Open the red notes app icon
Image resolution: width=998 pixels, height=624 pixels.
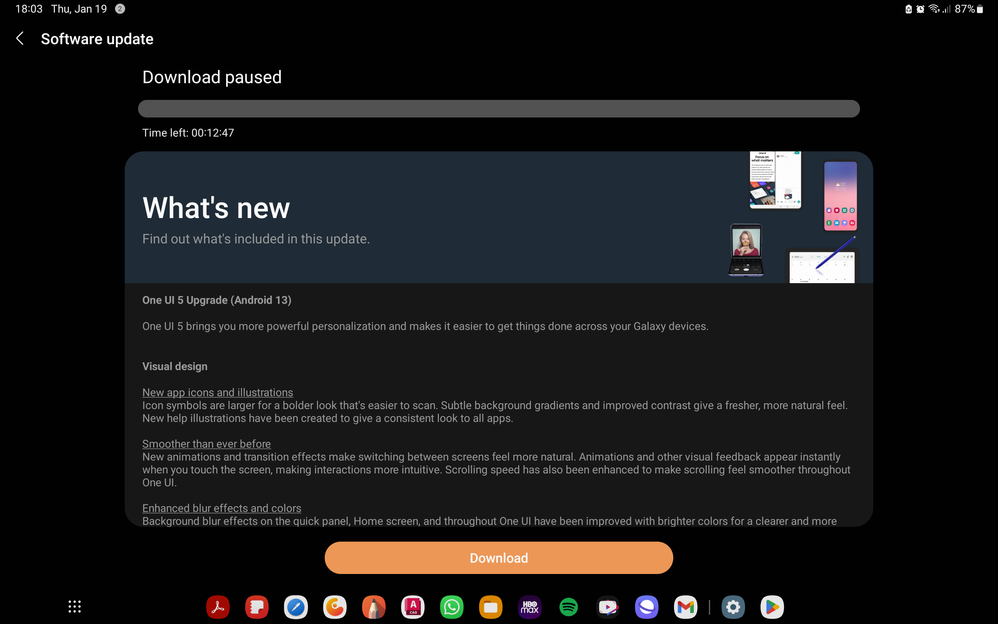point(257,607)
